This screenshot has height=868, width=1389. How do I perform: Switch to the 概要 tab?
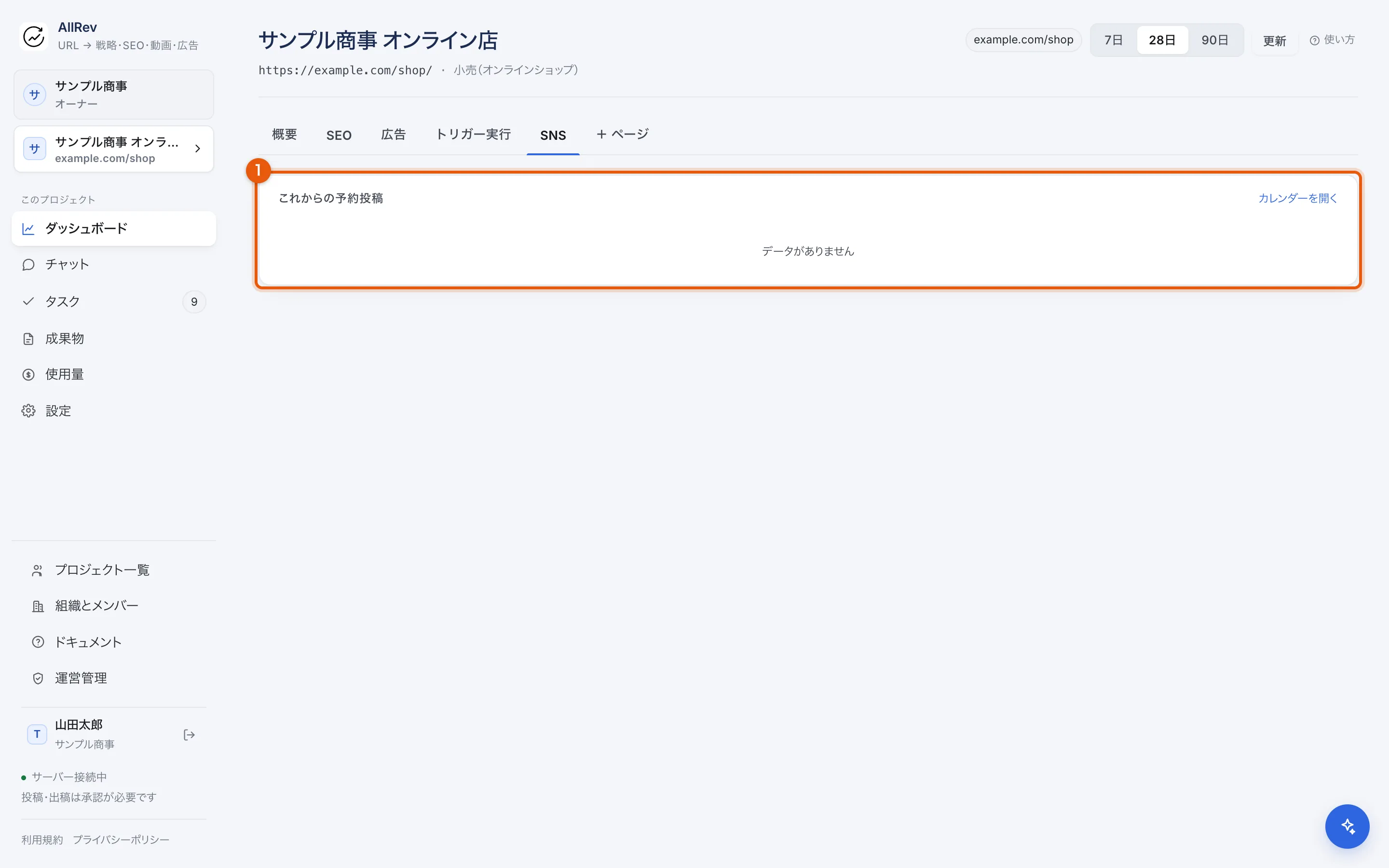tap(284, 135)
